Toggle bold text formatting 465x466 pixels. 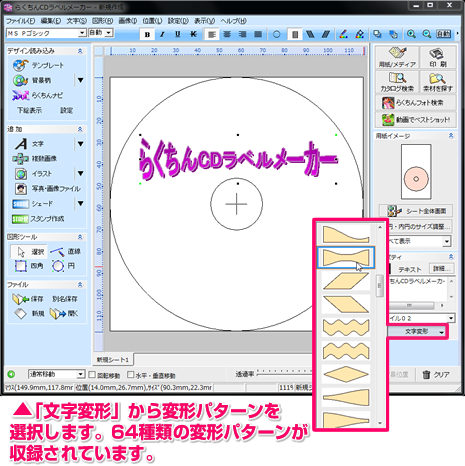point(147,34)
